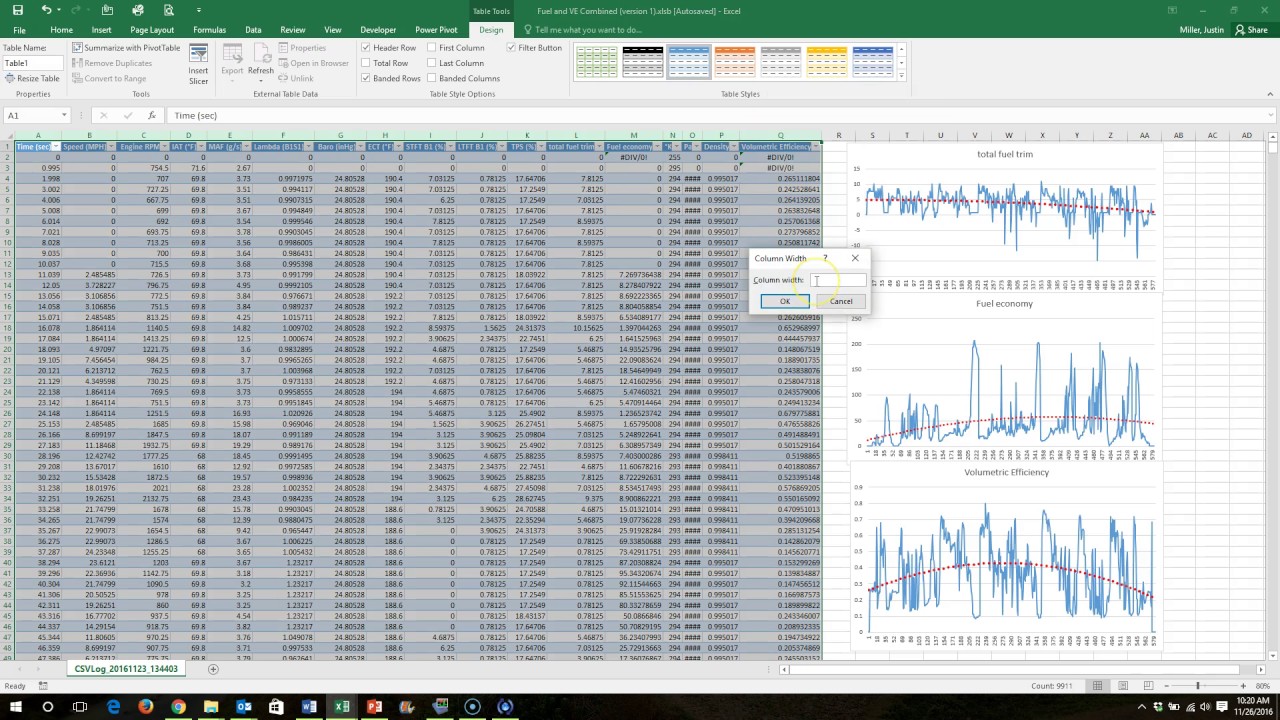Open filter dropdown for Time (sec) column
The height and width of the screenshot is (720, 1280).
click(x=56, y=147)
